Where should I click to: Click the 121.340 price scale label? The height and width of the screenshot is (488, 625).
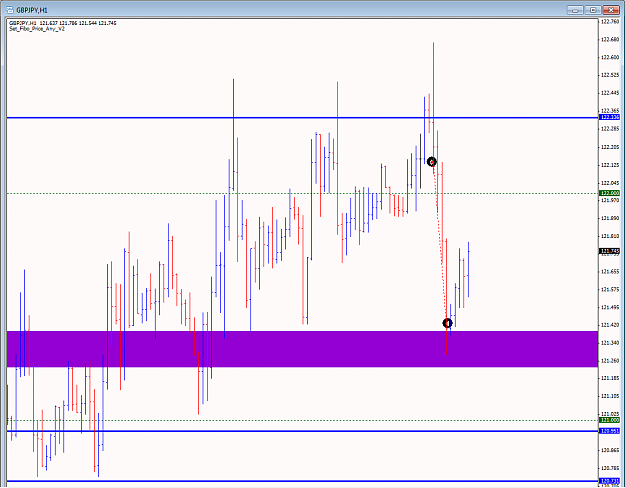coord(610,343)
